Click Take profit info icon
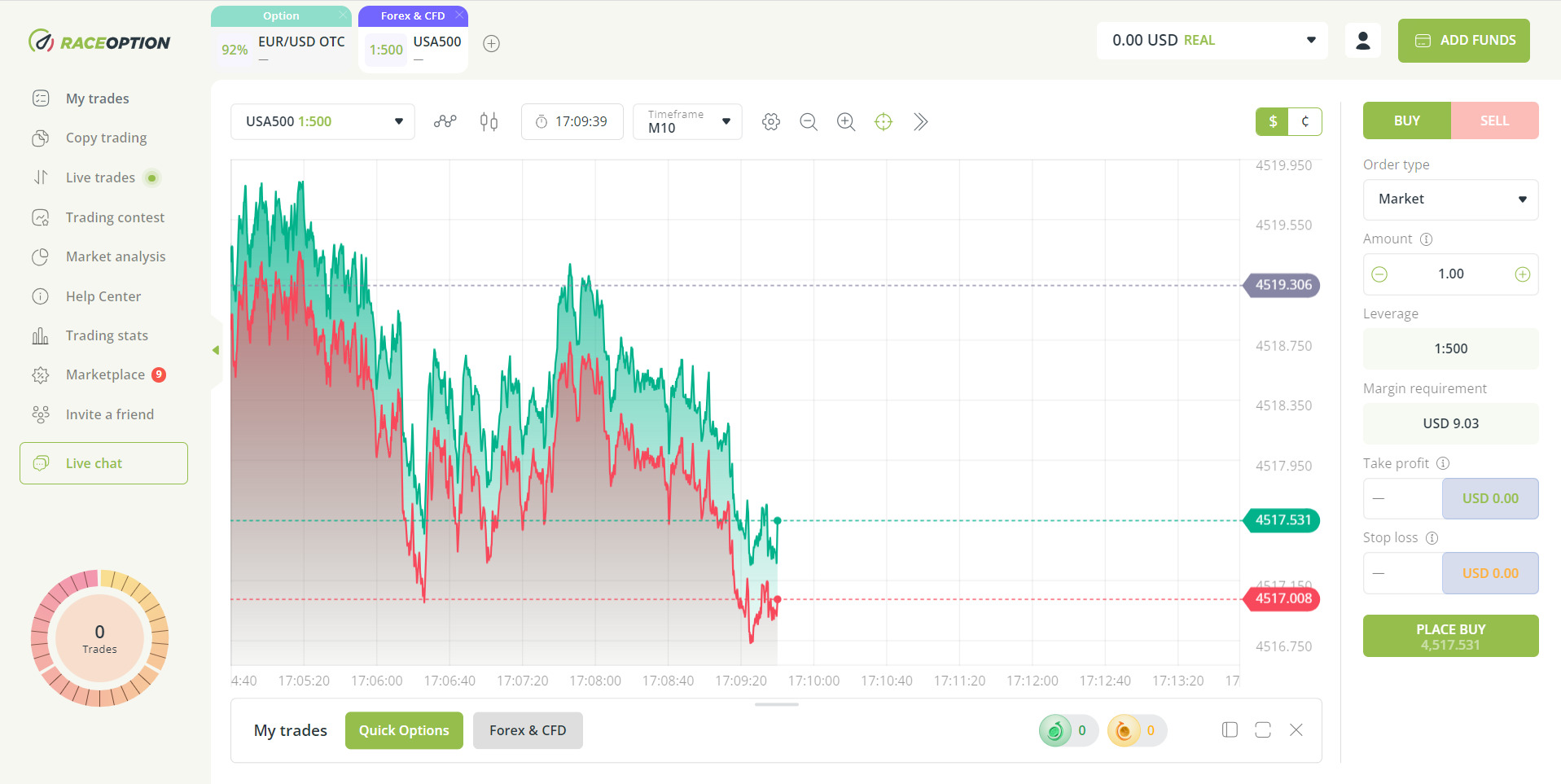 point(1443,463)
